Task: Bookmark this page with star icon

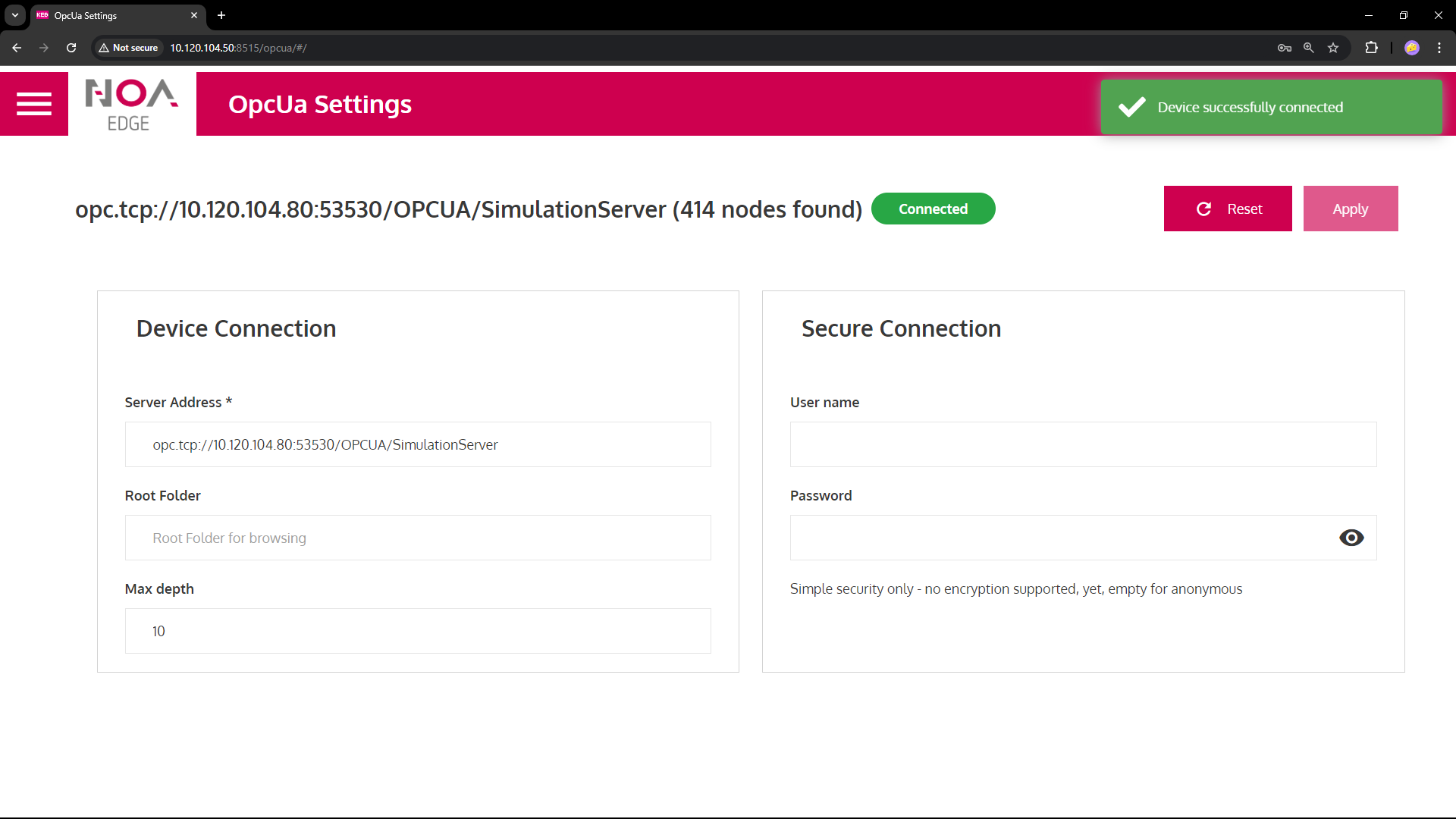Action: (1333, 48)
